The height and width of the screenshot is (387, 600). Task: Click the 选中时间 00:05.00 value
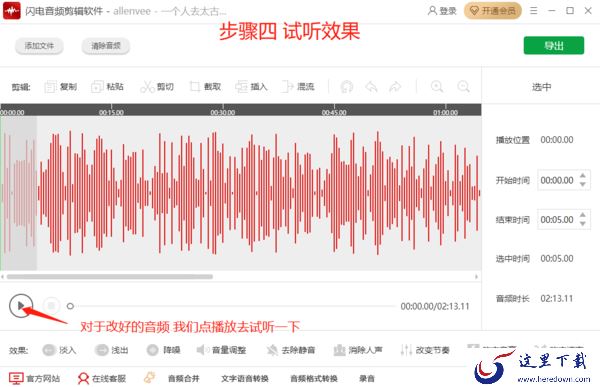[x=557, y=259]
